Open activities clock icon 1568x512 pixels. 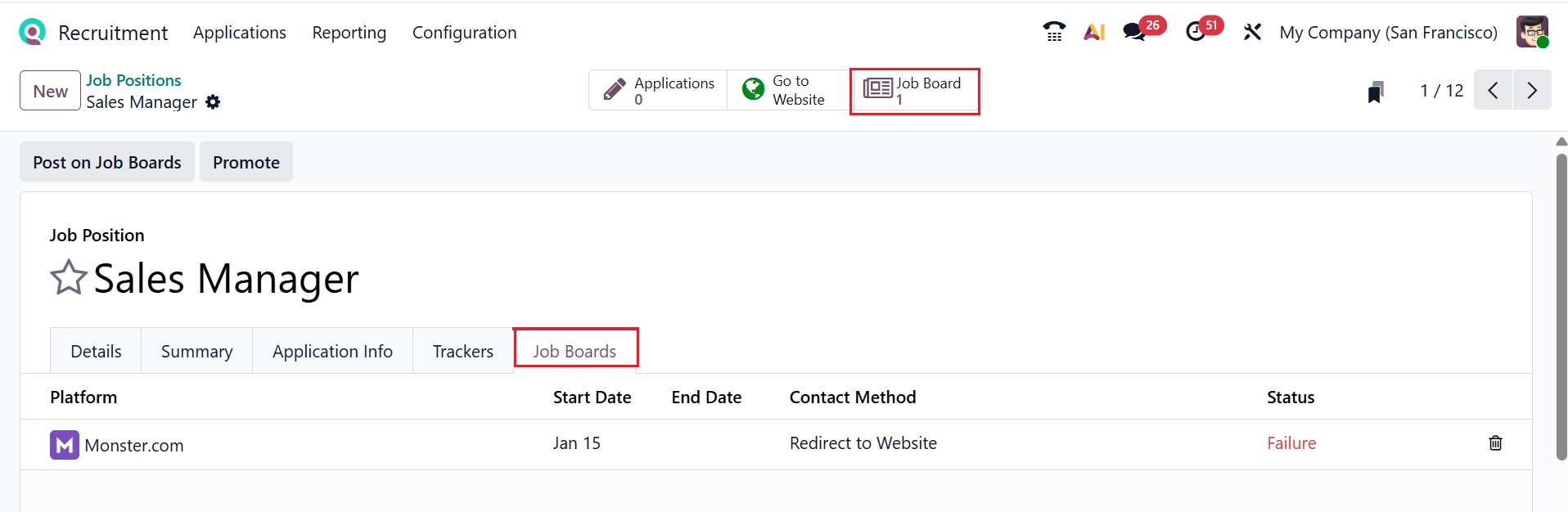pyautogui.click(x=1196, y=32)
